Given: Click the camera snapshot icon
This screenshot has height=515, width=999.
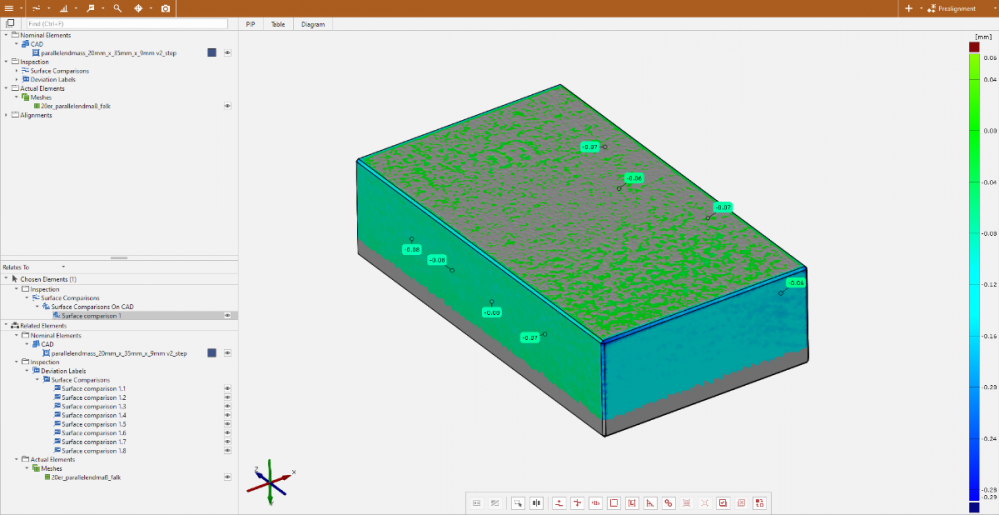Looking at the screenshot, I should 165,8.
